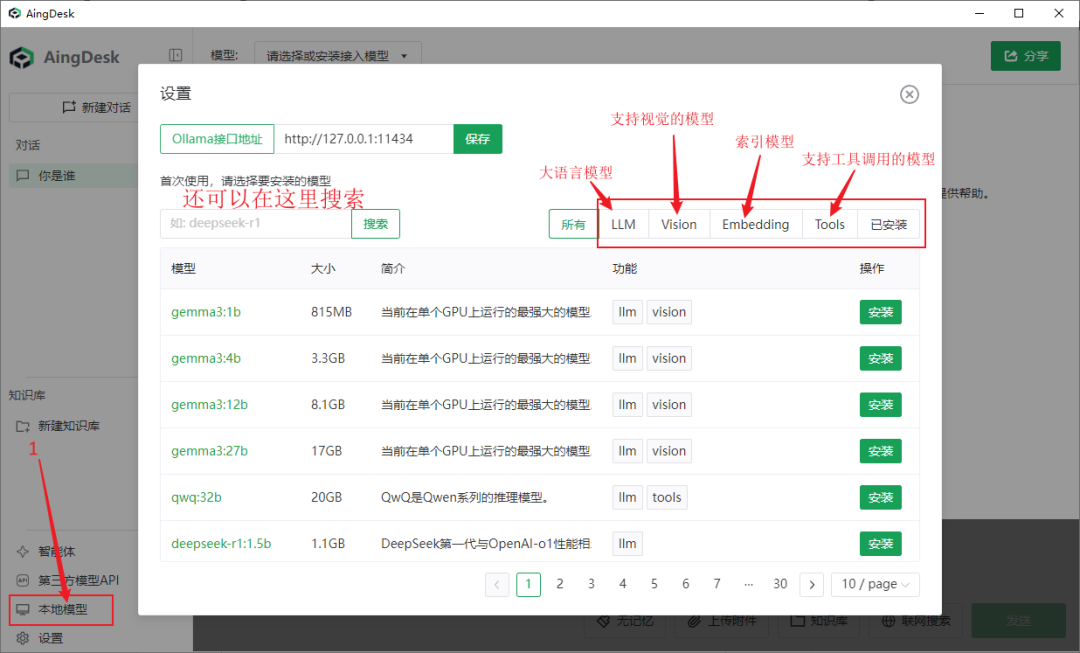Click the vision tag on gemma3:1b row

pos(669,312)
